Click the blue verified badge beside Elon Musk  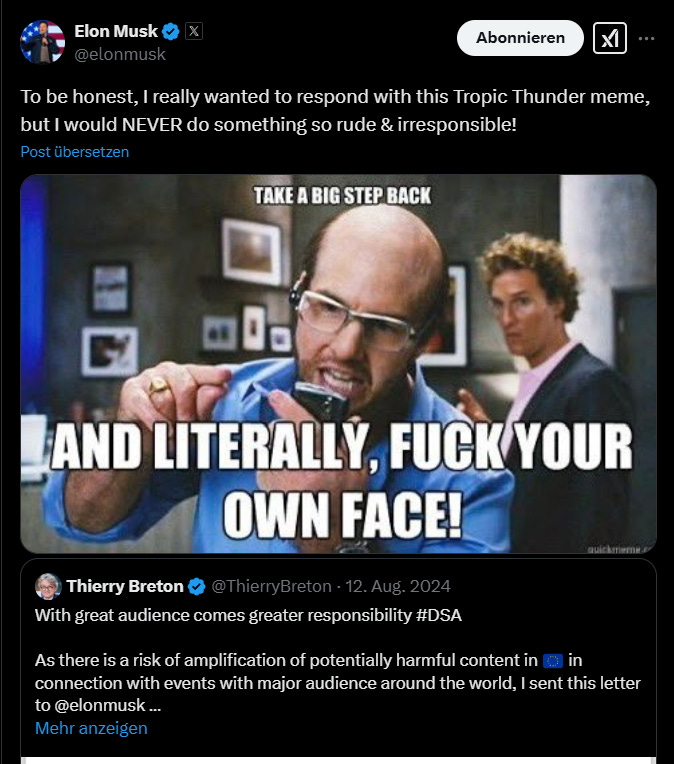[171, 32]
